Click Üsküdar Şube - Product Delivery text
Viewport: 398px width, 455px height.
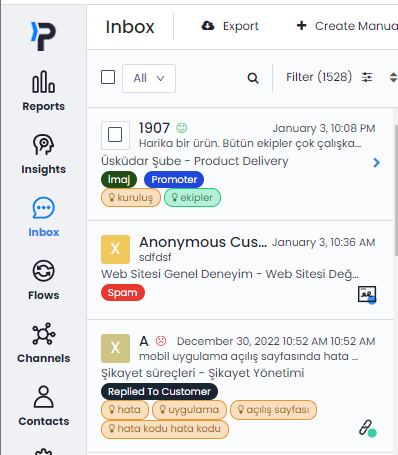[195, 161]
